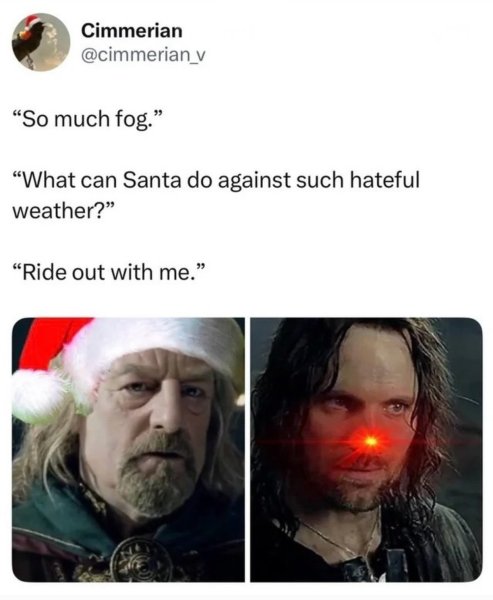Open the @cimmerian_v handle link
The width and height of the screenshot is (493, 600).
(x=143, y=55)
